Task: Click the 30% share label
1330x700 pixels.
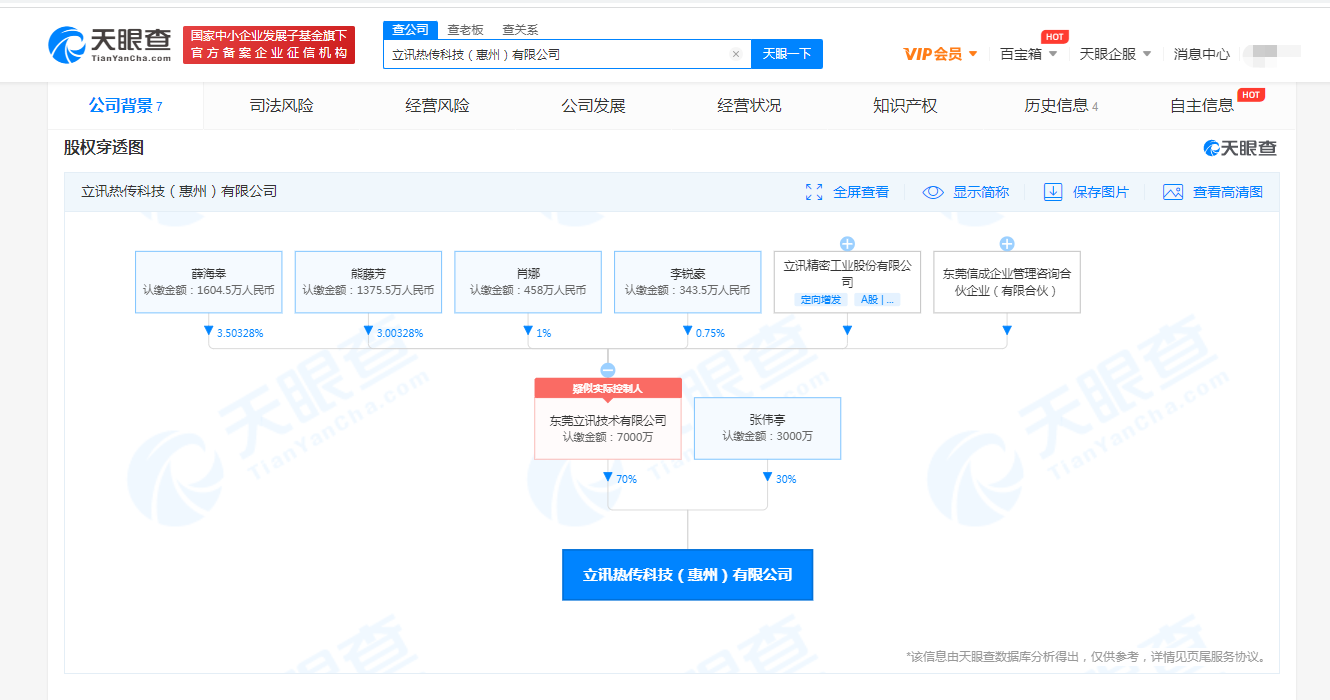Action: (786, 479)
